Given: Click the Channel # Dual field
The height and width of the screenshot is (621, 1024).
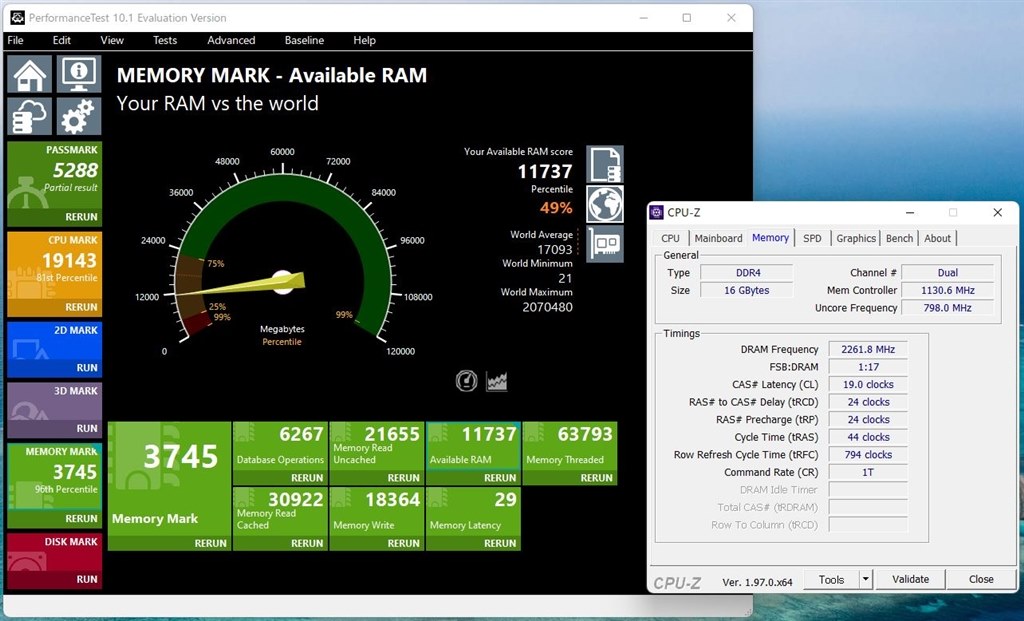Looking at the screenshot, I should pos(948,273).
